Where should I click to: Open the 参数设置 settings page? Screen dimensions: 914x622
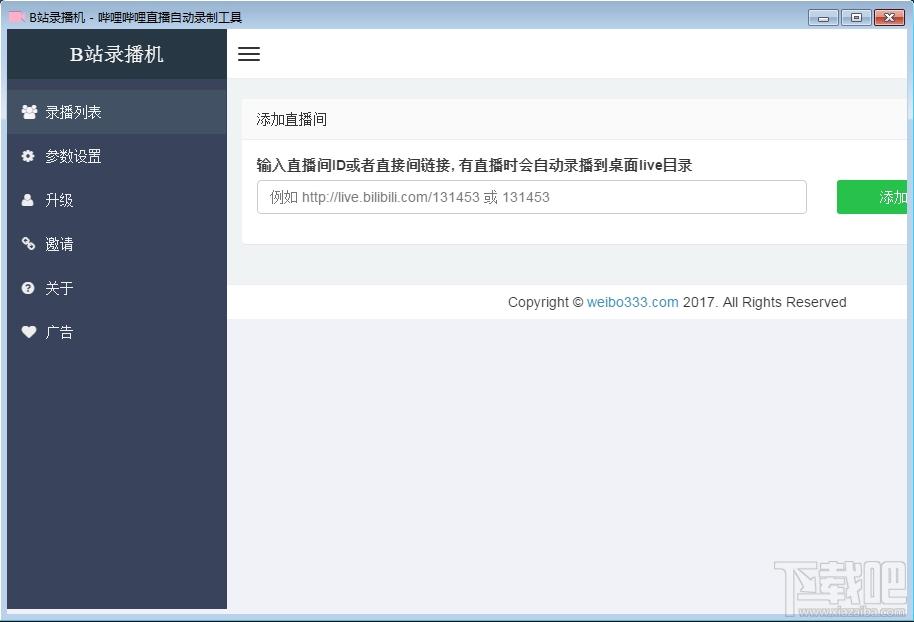pyautogui.click(x=117, y=156)
